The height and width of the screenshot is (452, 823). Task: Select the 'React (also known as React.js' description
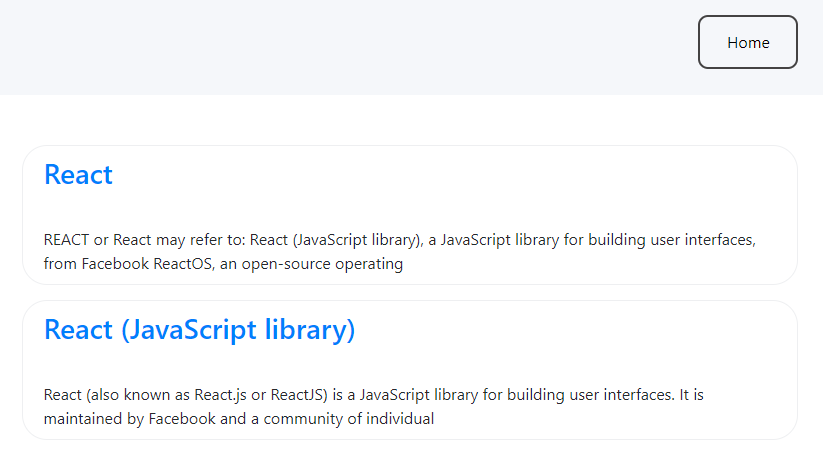[x=373, y=406]
